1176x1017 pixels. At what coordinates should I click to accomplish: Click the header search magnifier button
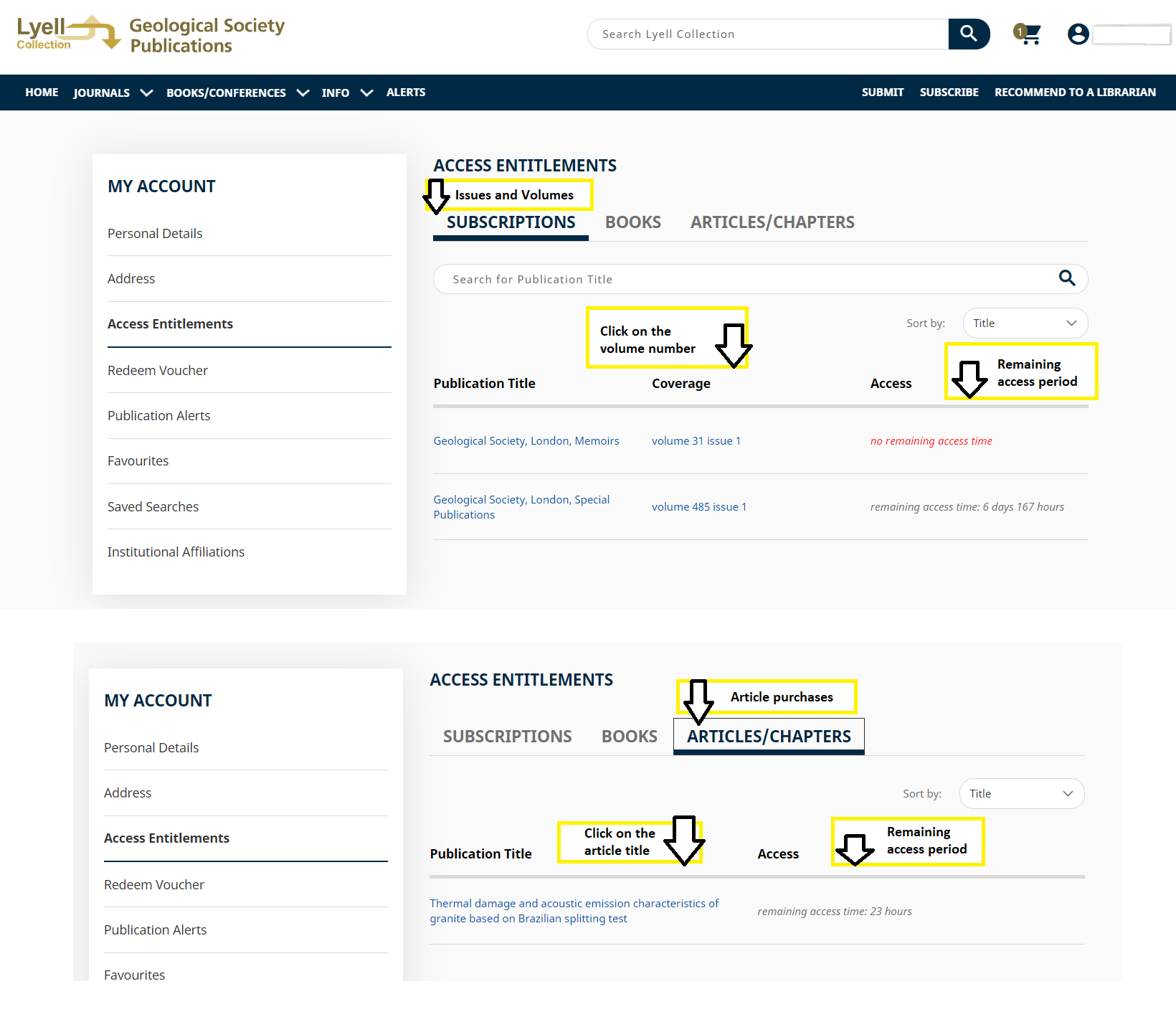pyautogui.click(x=968, y=34)
